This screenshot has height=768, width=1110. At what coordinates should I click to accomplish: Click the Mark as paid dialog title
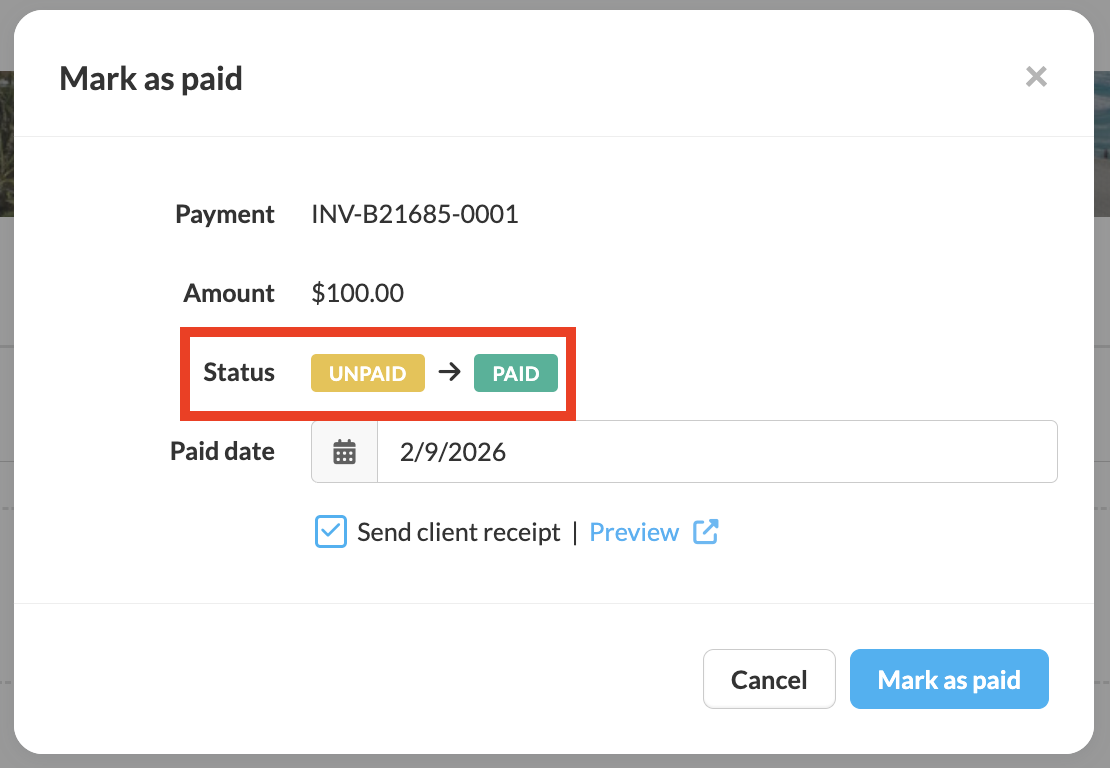(x=151, y=78)
